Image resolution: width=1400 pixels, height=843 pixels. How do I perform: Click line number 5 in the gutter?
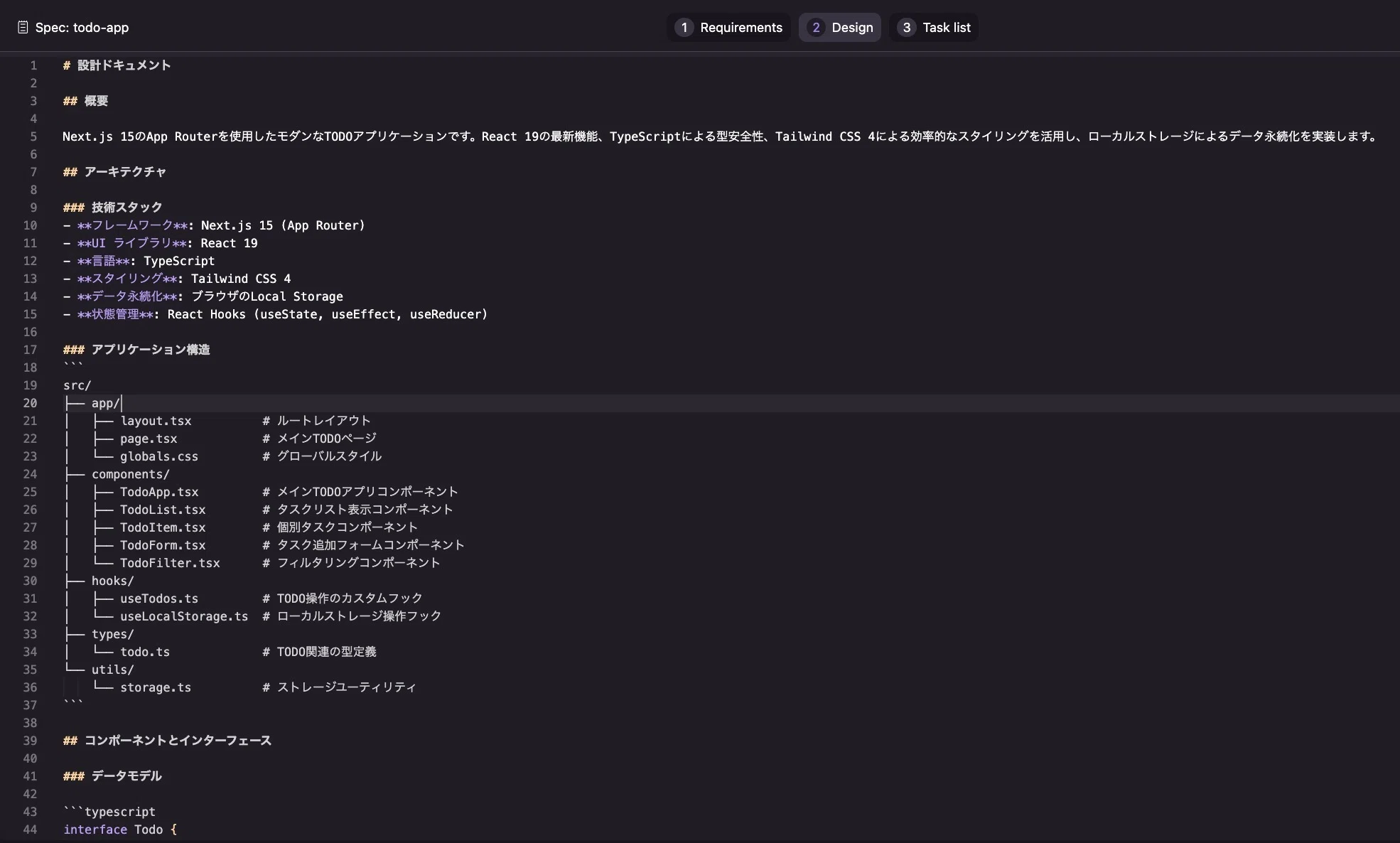tap(33, 136)
